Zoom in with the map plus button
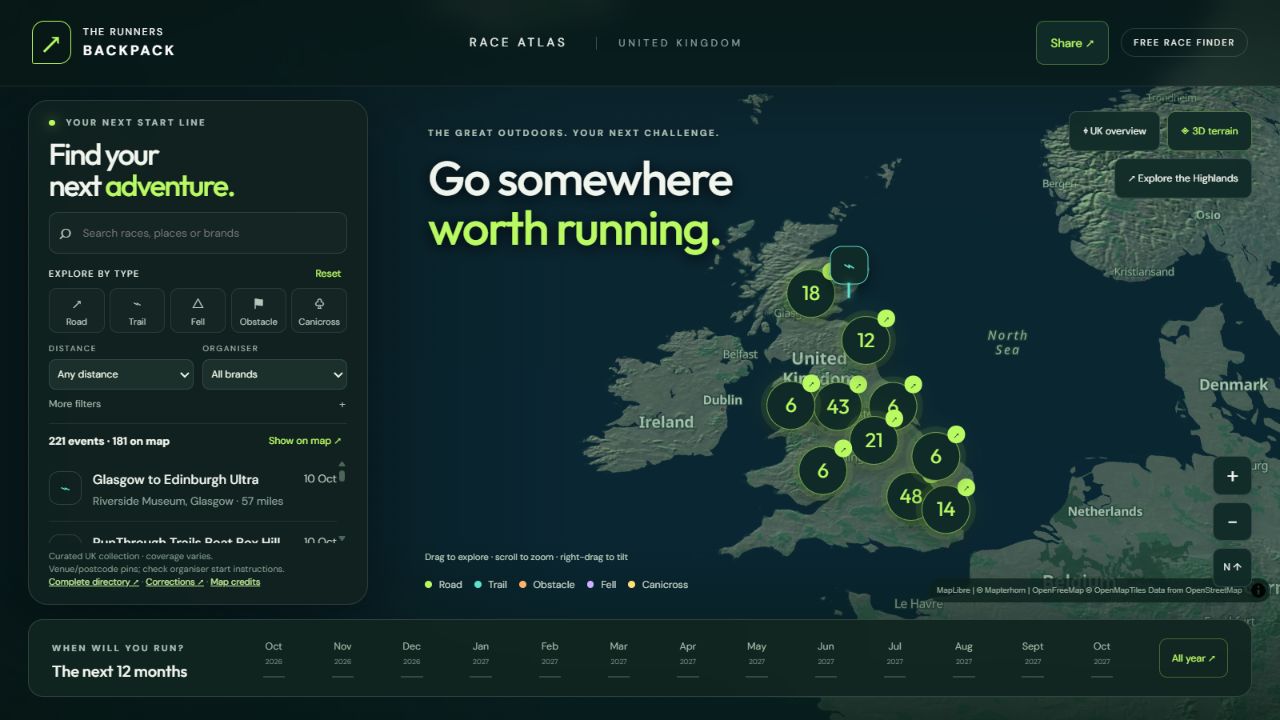The width and height of the screenshot is (1280, 720). [1232, 476]
